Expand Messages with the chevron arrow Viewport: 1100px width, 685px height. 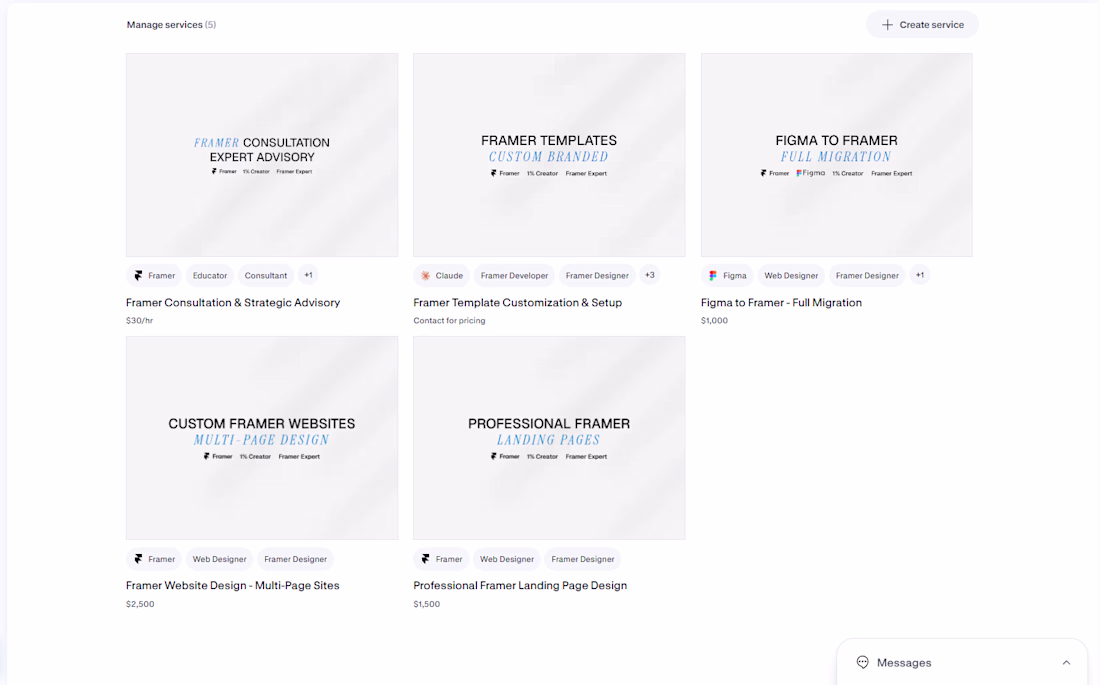[1066, 663]
